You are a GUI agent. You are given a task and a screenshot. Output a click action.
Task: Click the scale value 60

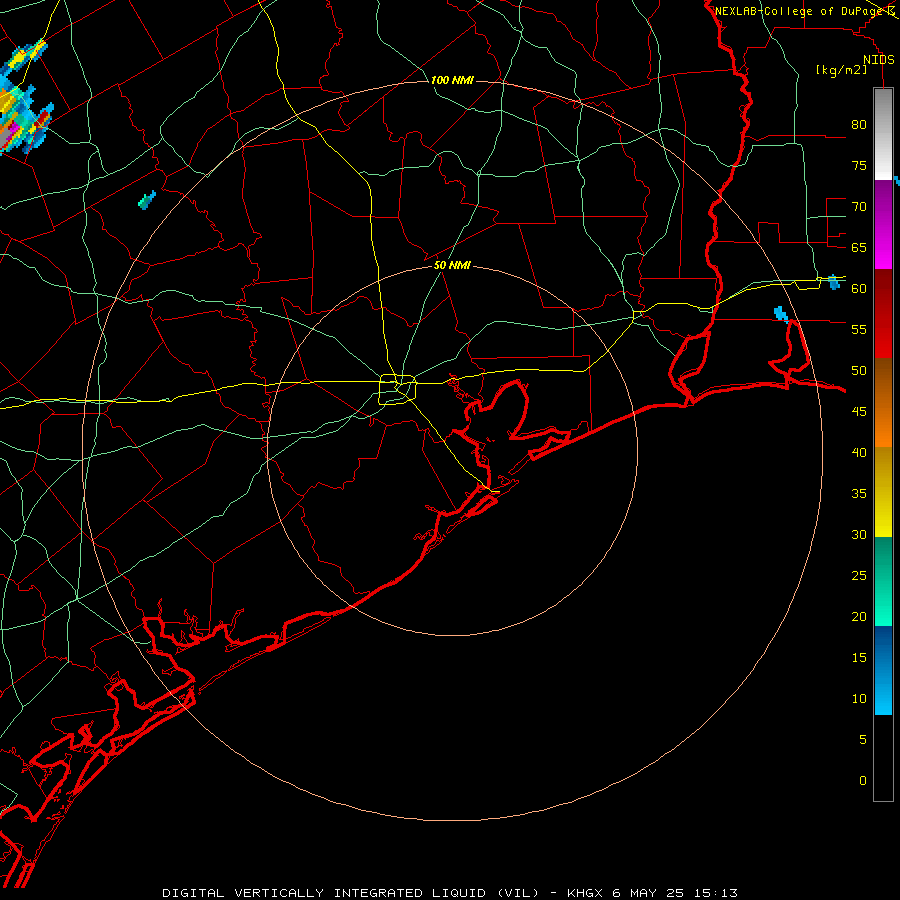(x=859, y=289)
